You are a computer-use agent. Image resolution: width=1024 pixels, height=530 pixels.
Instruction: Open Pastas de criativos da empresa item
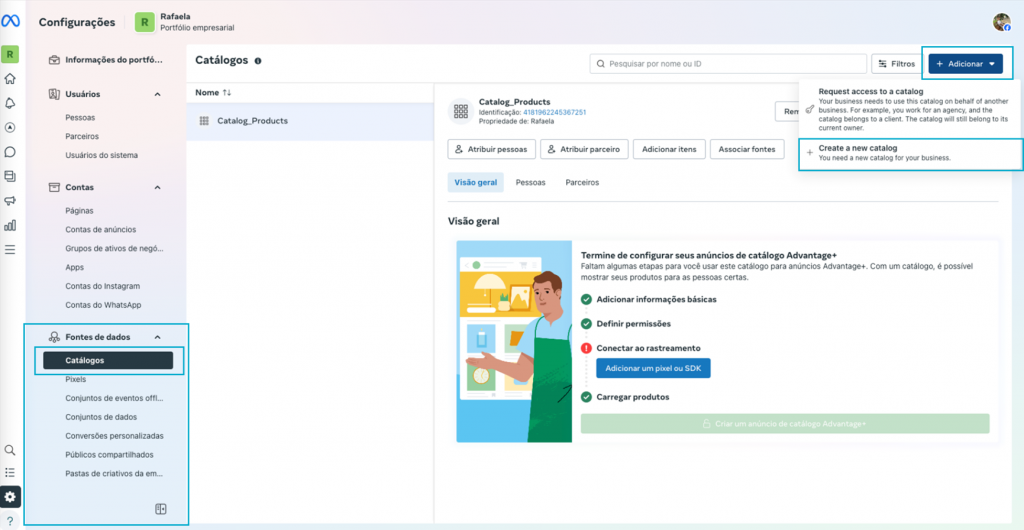click(114, 474)
